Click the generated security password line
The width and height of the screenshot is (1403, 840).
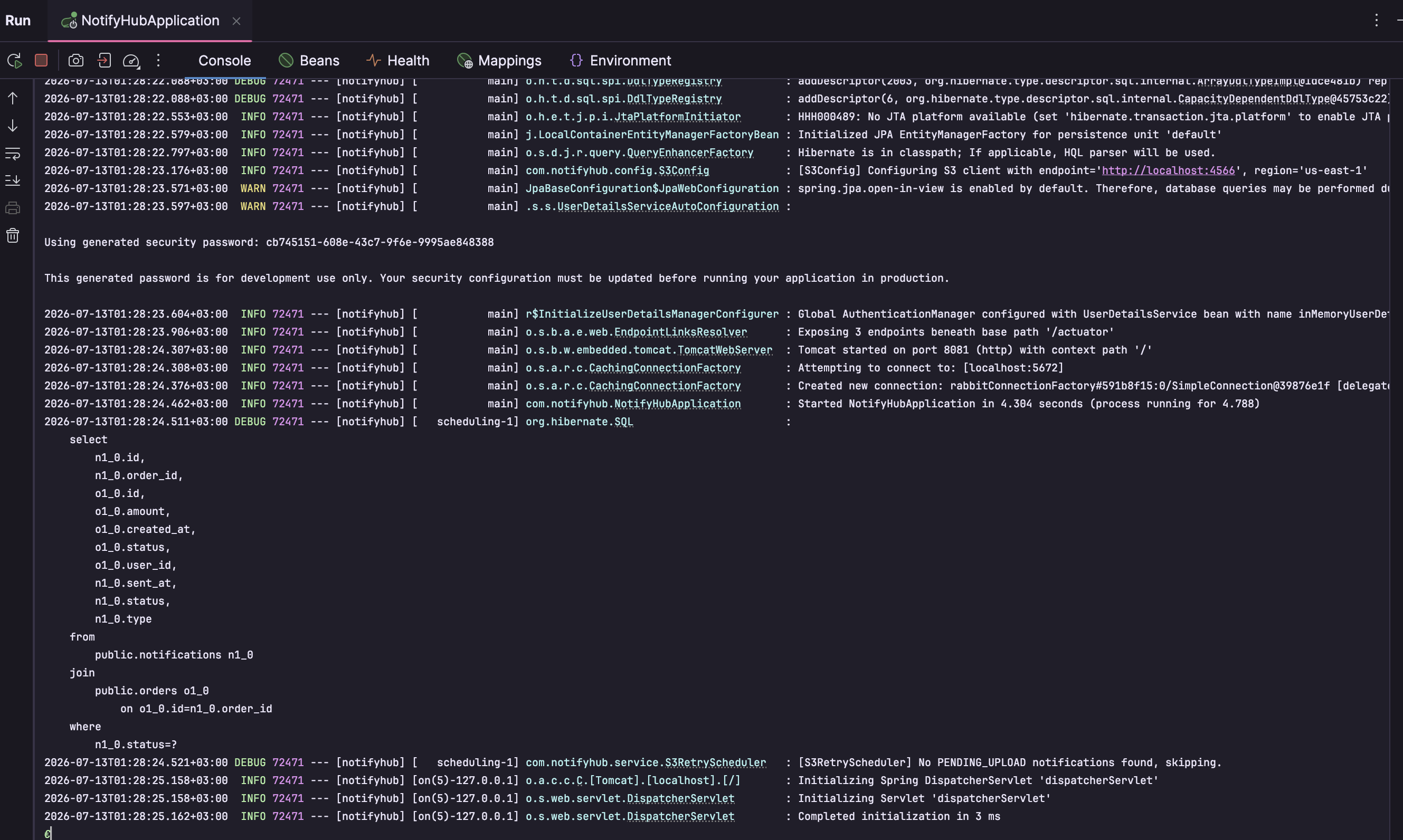click(x=269, y=243)
